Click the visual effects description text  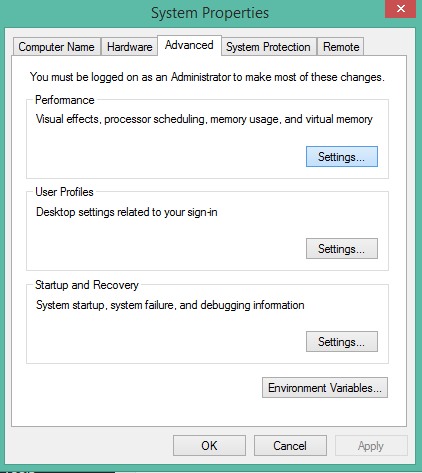(204, 119)
